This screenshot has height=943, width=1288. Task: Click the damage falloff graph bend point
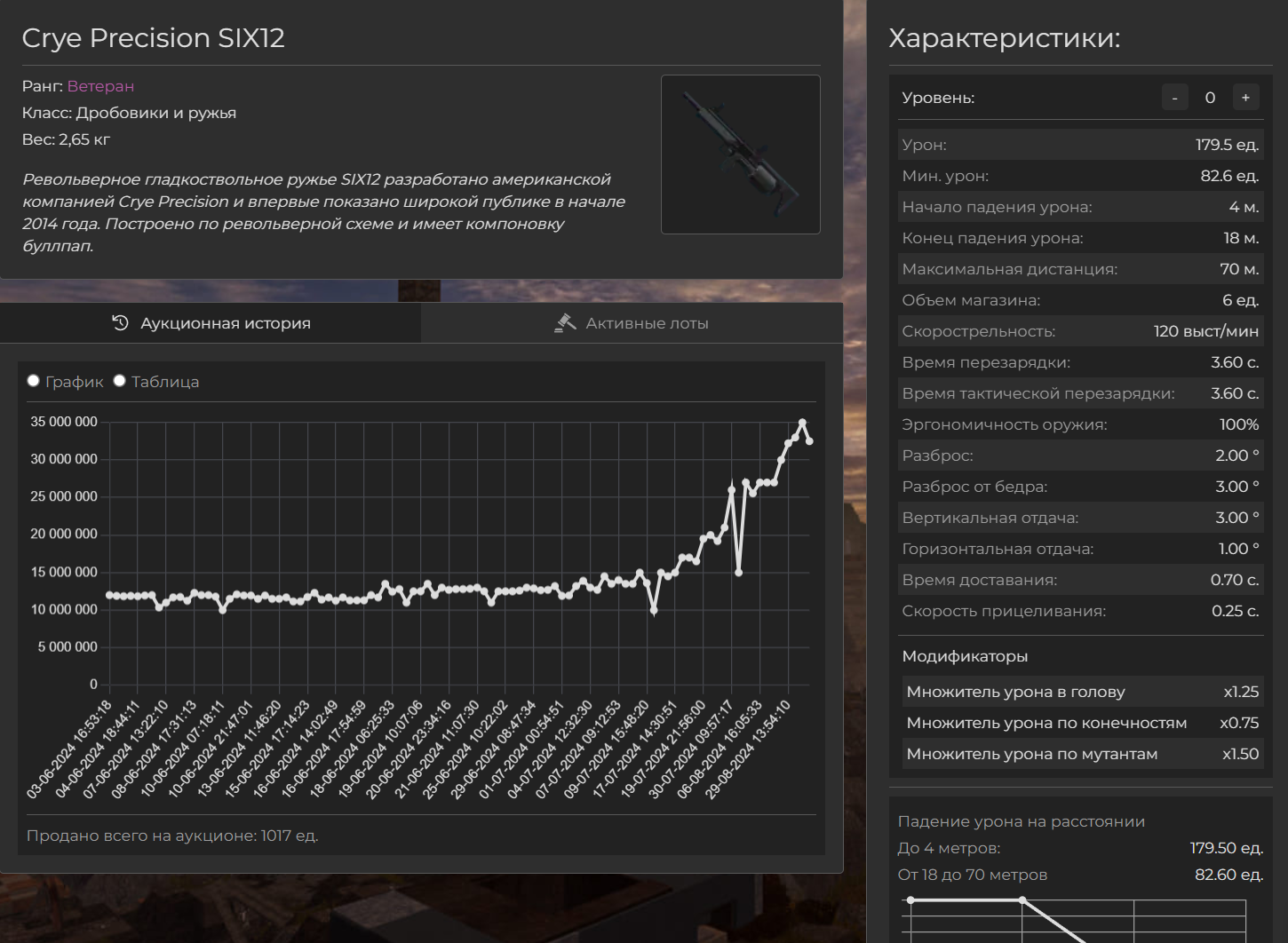(1022, 900)
